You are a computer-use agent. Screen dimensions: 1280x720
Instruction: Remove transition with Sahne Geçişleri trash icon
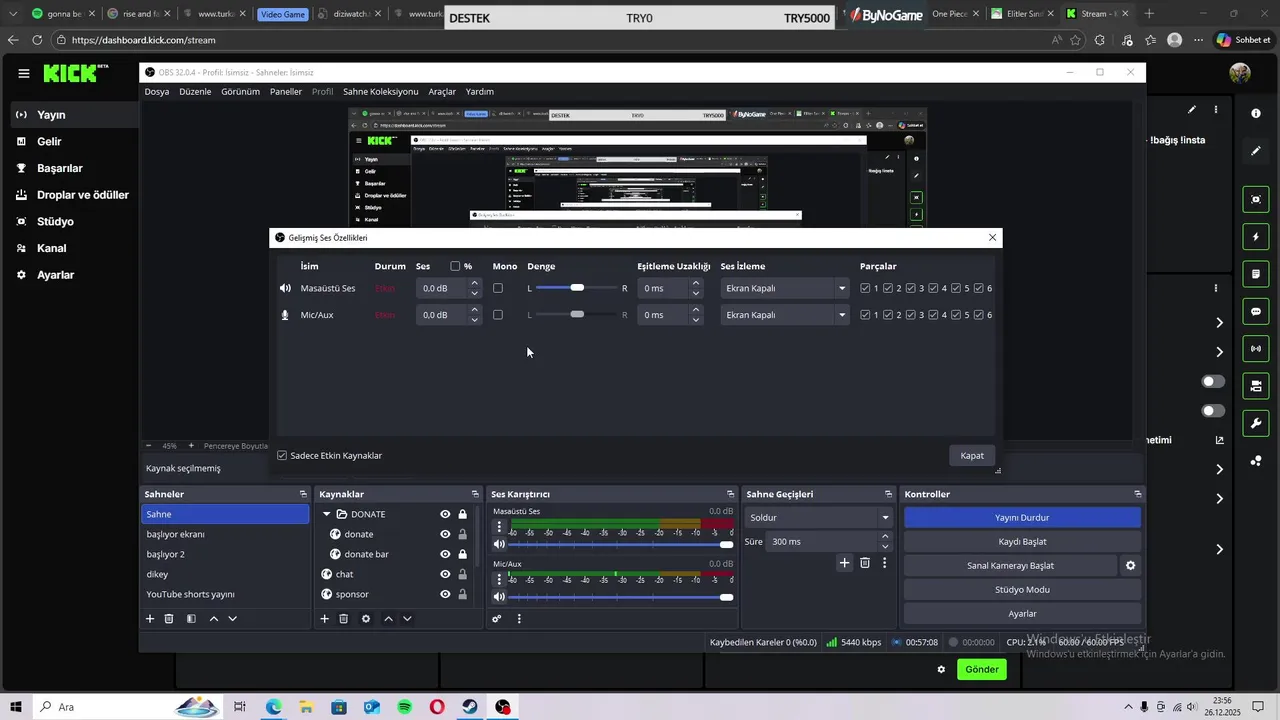pyautogui.click(x=865, y=563)
